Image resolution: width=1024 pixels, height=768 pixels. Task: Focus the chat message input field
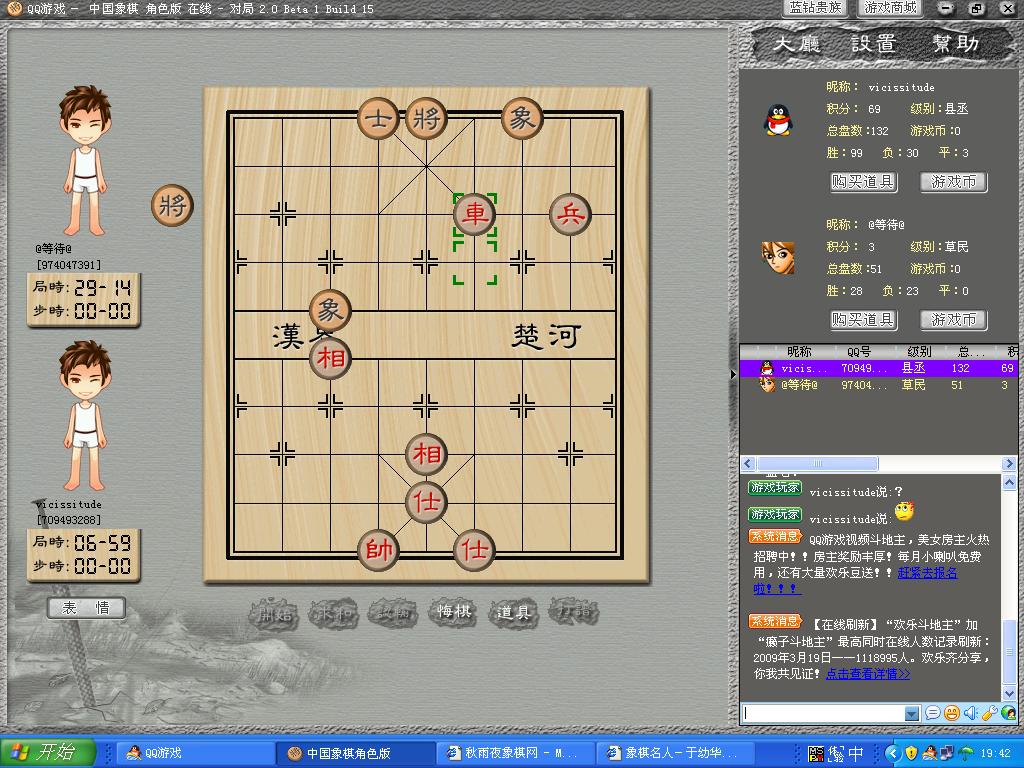point(824,714)
